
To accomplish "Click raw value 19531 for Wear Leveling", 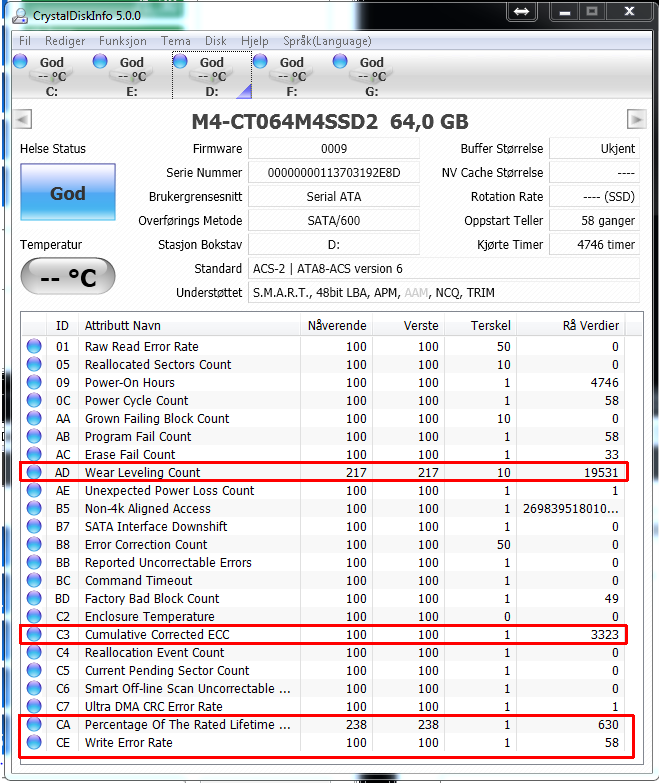I will pos(601,472).
